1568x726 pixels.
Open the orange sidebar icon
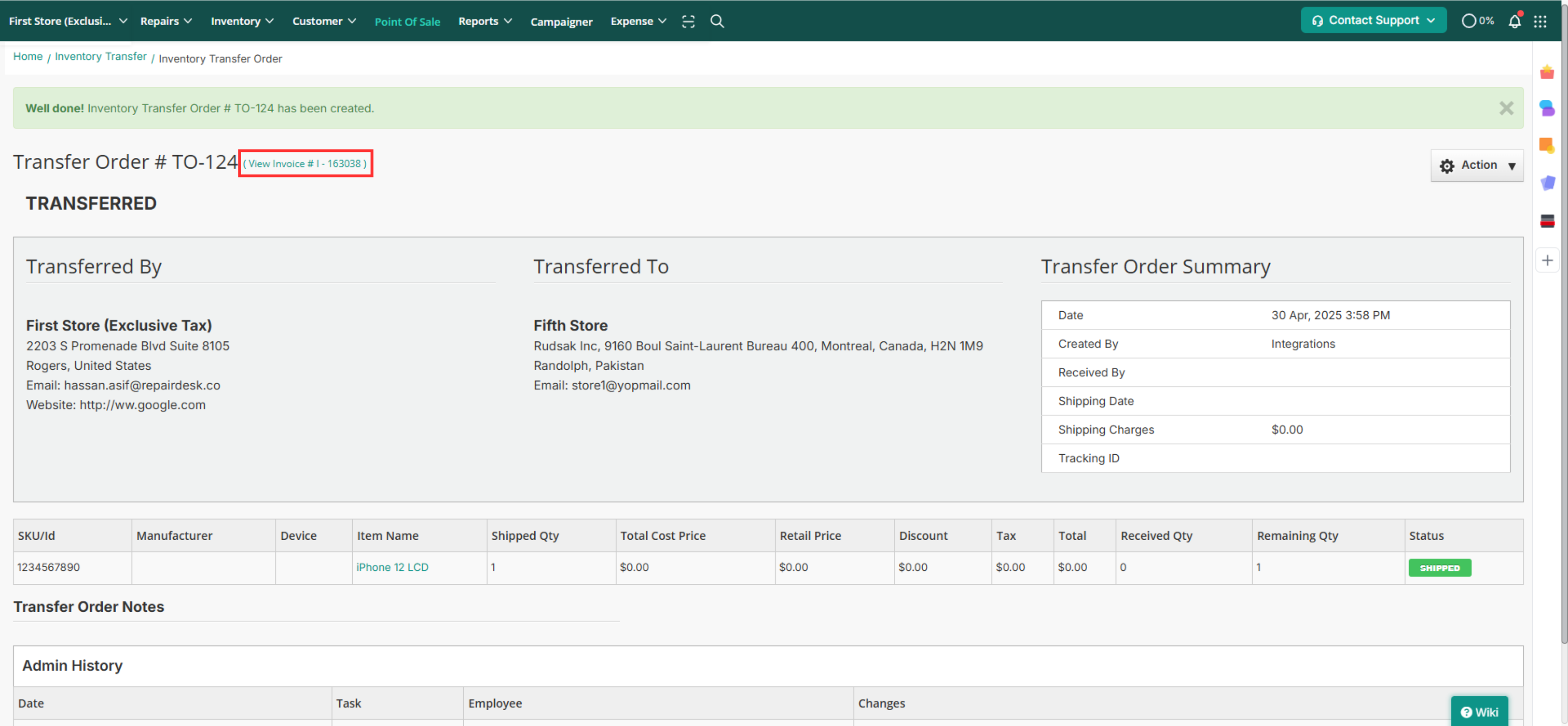[1547, 145]
